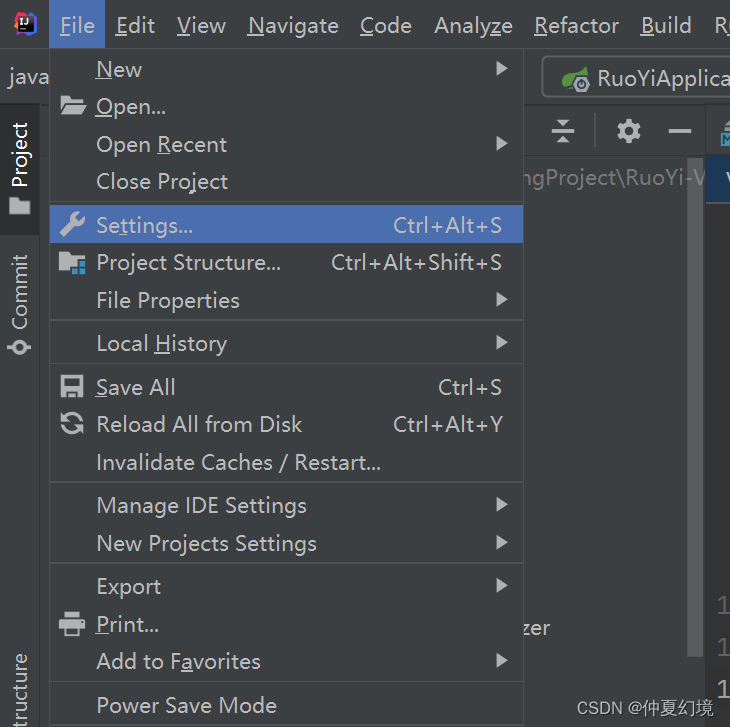Click the Print printer icon

(72, 624)
